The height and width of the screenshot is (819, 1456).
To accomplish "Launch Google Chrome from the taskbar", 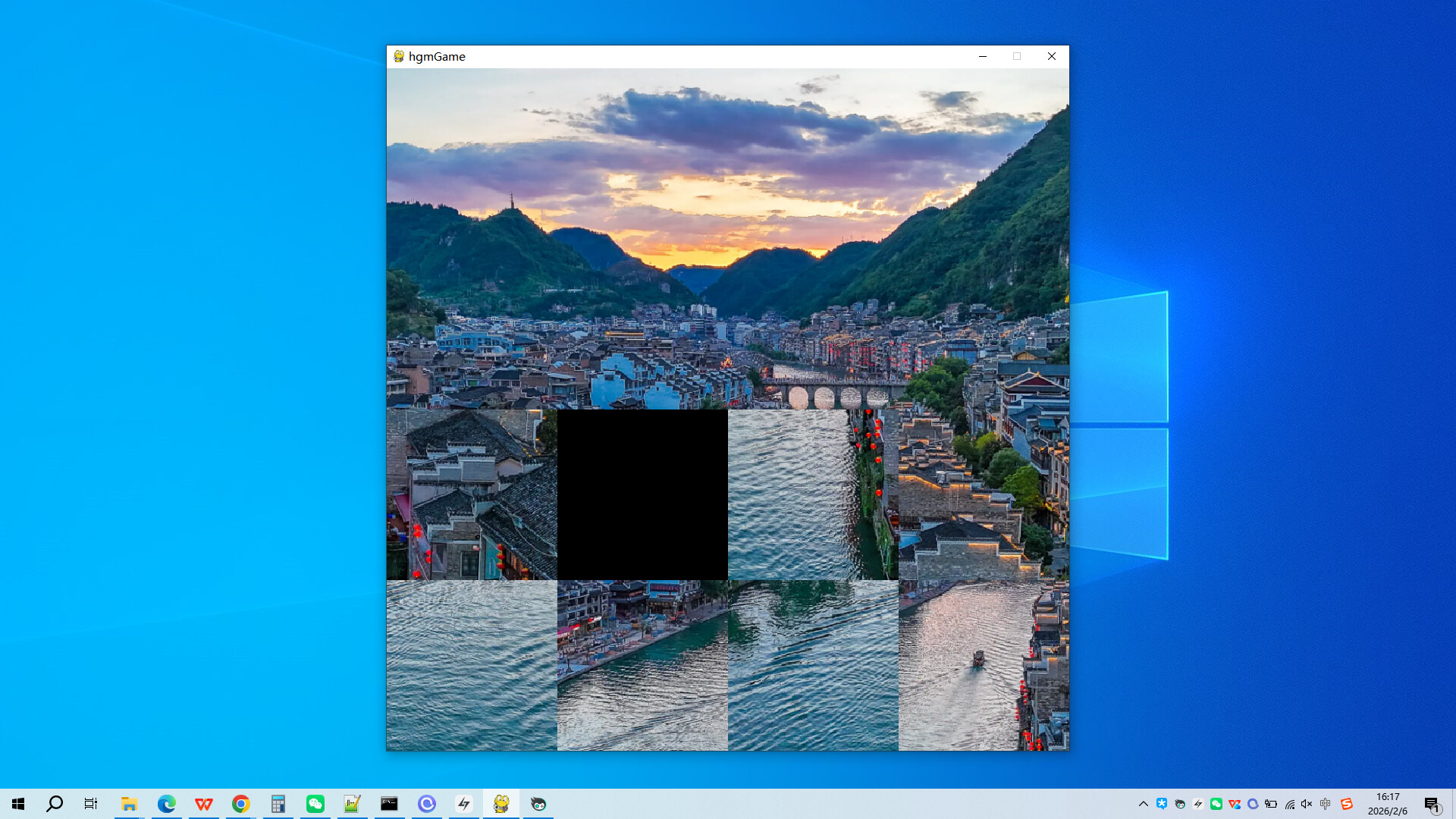I will pyautogui.click(x=241, y=803).
